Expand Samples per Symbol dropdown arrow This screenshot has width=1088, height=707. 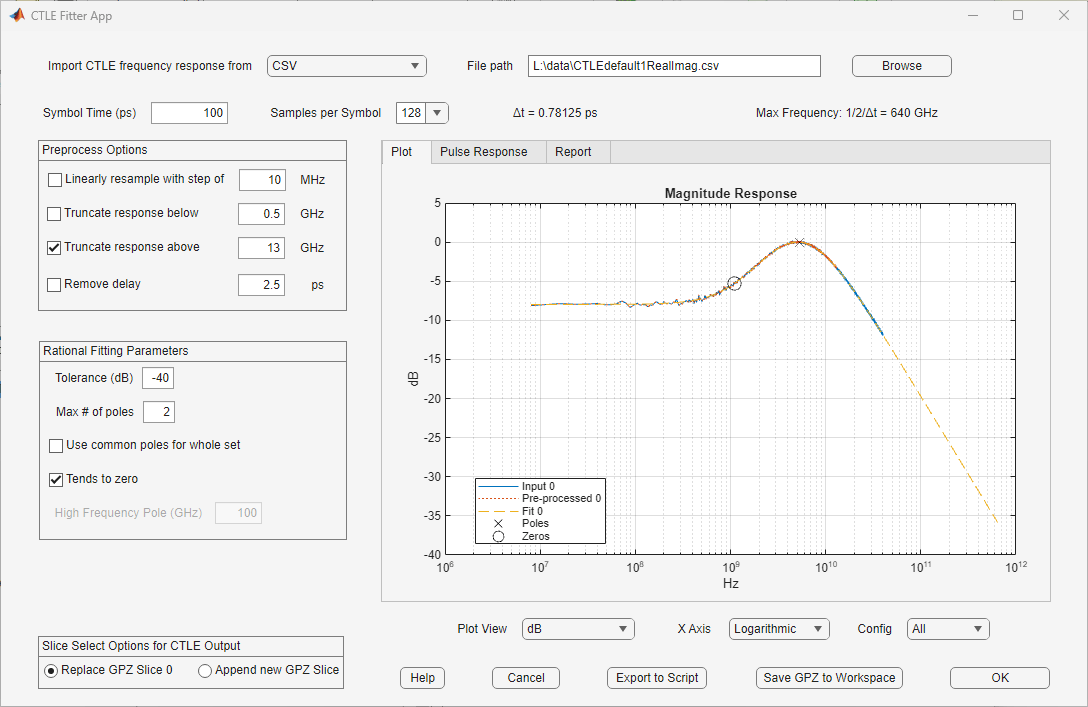[437, 113]
